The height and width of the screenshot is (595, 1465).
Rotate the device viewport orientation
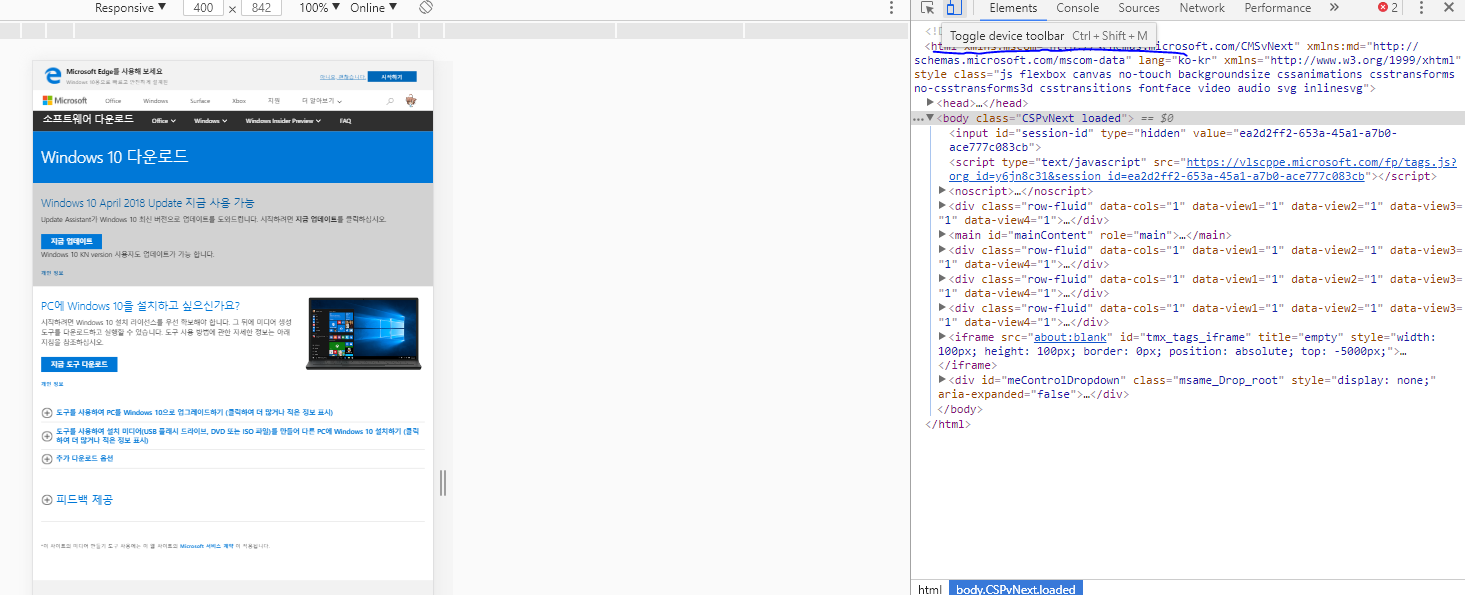click(425, 8)
